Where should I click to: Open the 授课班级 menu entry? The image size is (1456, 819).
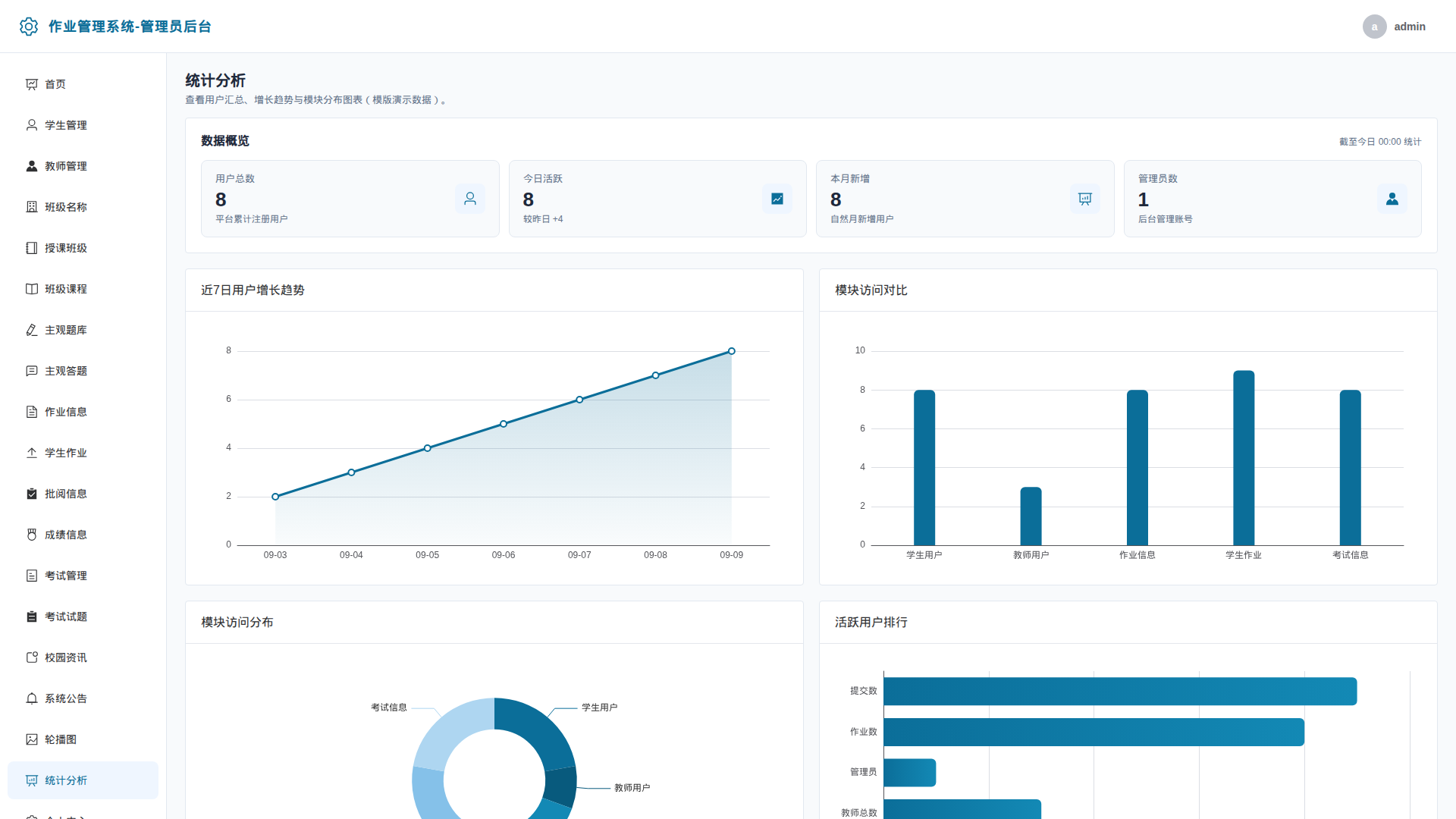[83, 248]
